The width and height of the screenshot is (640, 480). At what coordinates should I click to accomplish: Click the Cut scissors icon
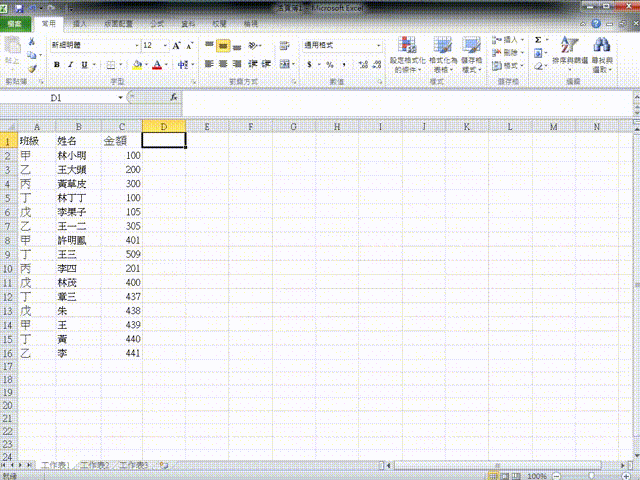click(31, 42)
